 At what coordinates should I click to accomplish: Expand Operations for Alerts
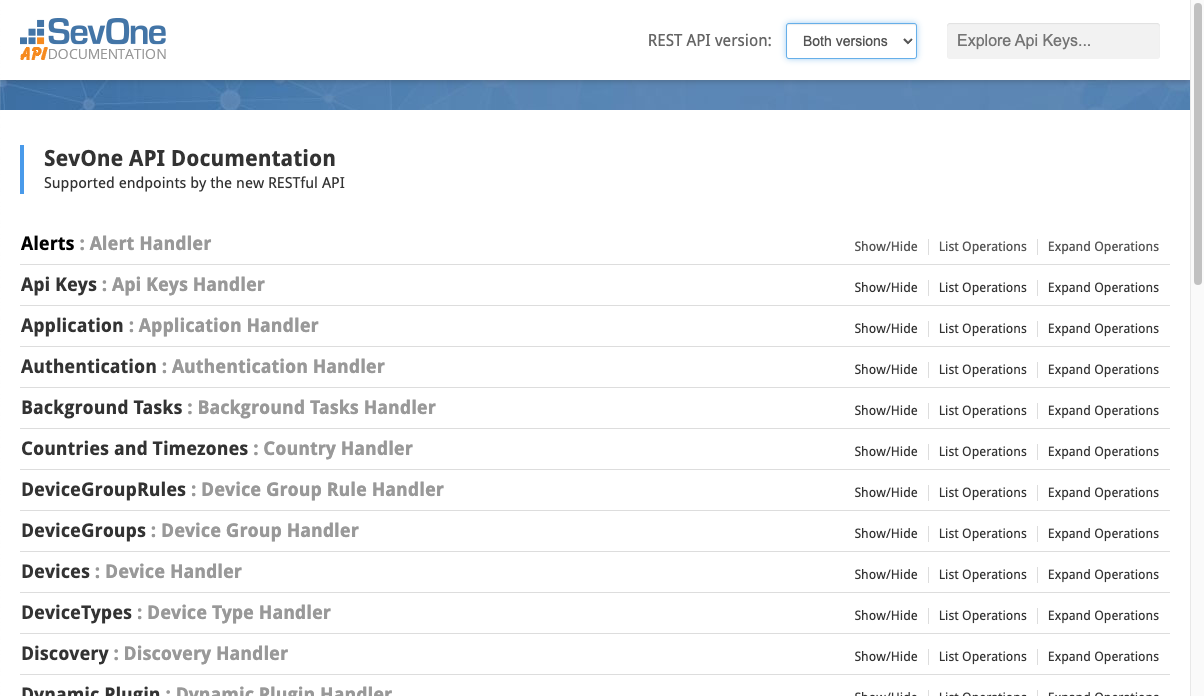[1103, 246]
